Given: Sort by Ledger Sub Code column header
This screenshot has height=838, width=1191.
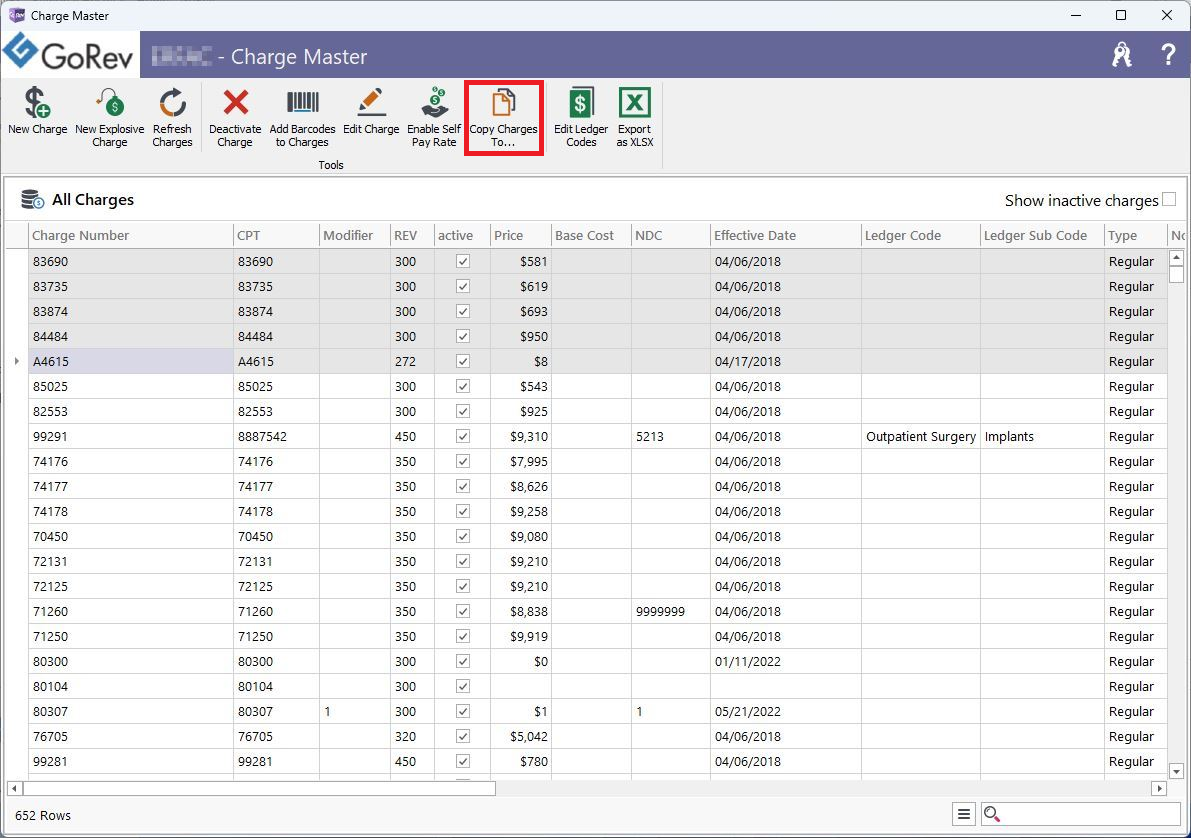Looking at the screenshot, I should 1042,236.
